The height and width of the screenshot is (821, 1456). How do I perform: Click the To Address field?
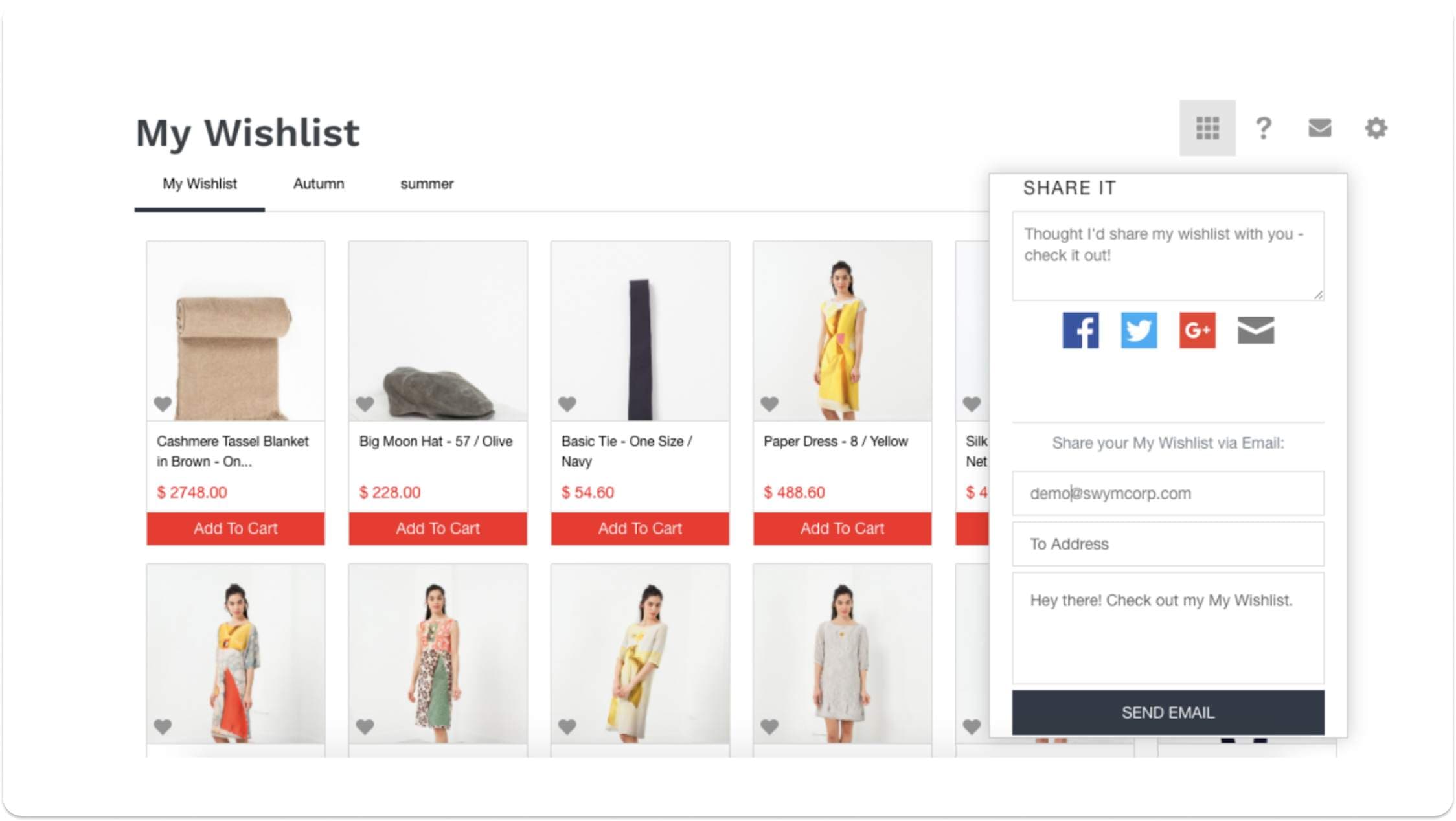coord(1168,544)
